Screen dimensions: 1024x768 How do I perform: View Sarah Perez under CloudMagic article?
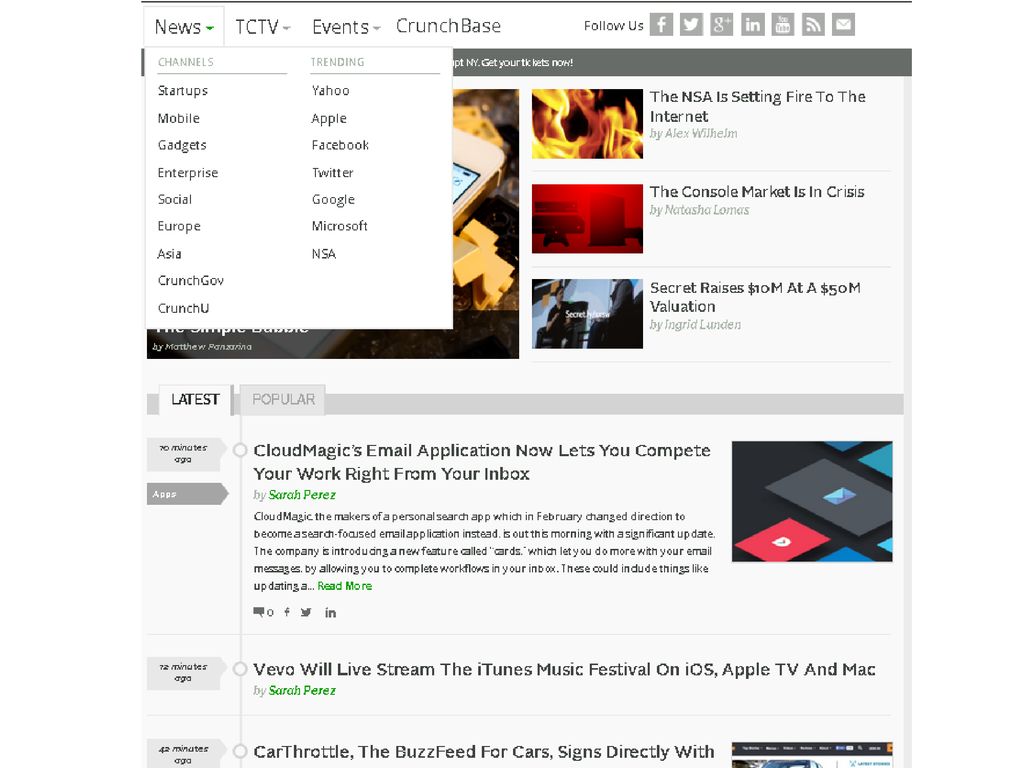302,494
